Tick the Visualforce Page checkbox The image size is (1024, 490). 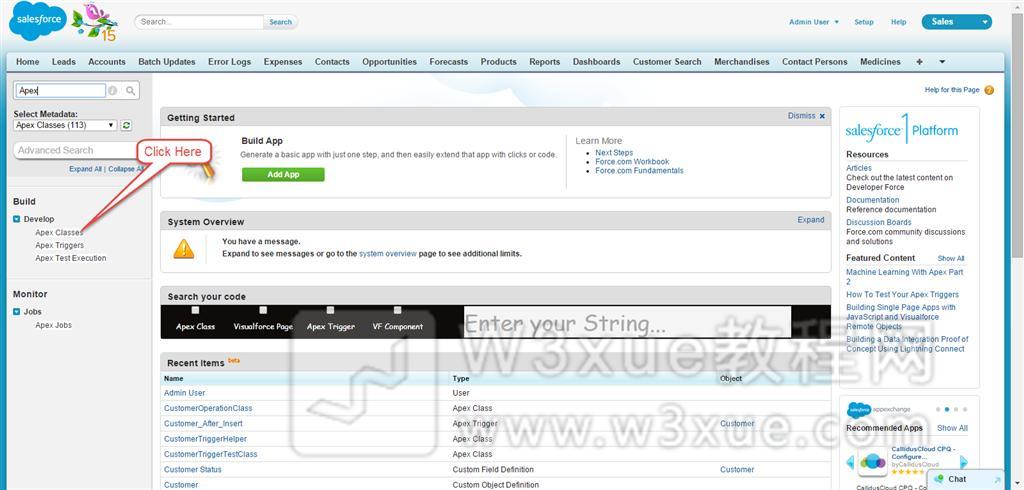[263, 310]
